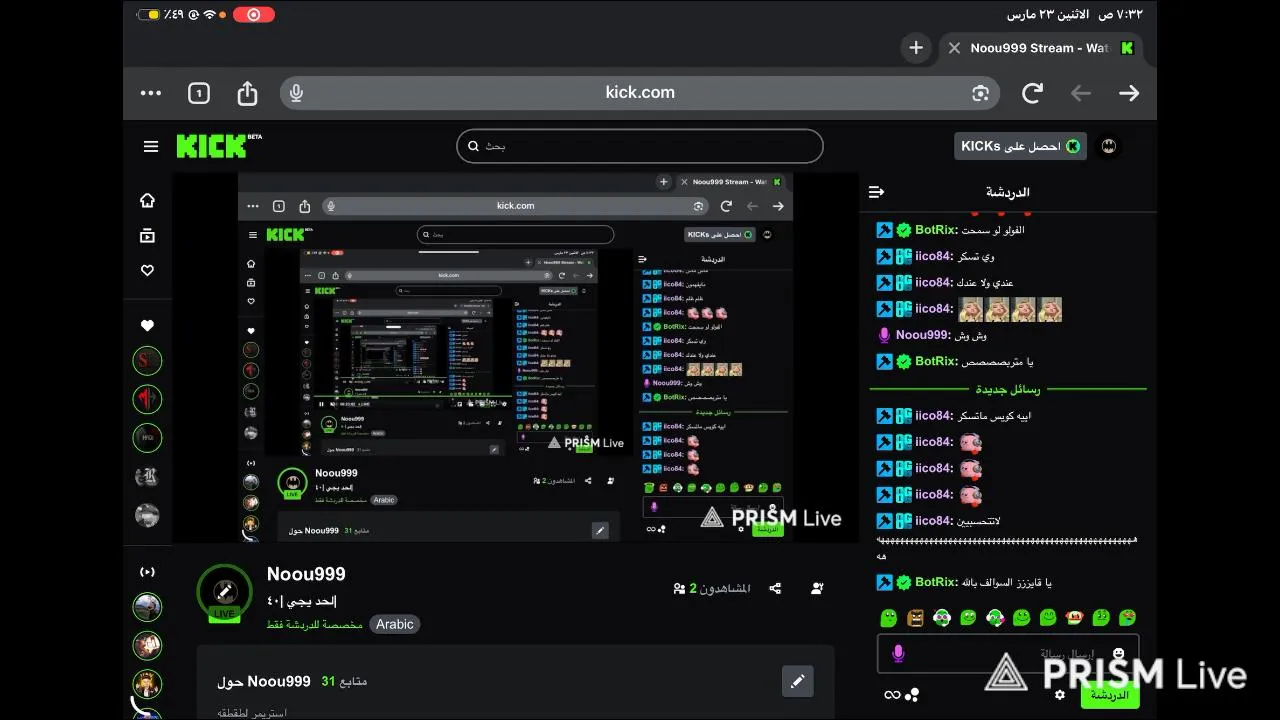Image resolution: width=1280 pixels, height=720 pixels.
Task: Click BotRix name in الفولو لو سمحت message
Action: coord(934,230)
